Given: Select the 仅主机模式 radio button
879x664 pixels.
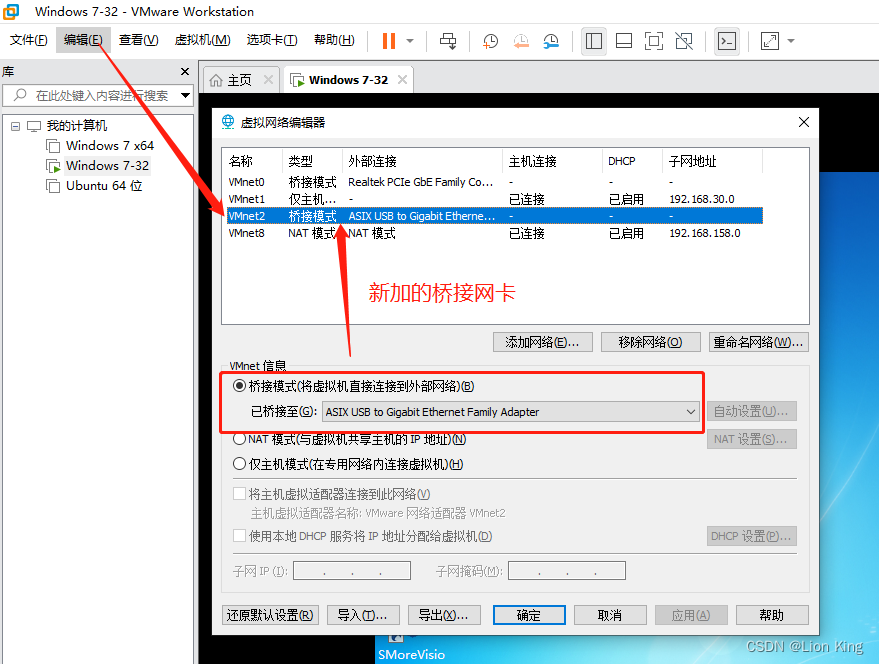Looking at the screenshot, I should [x=239, y=464].
